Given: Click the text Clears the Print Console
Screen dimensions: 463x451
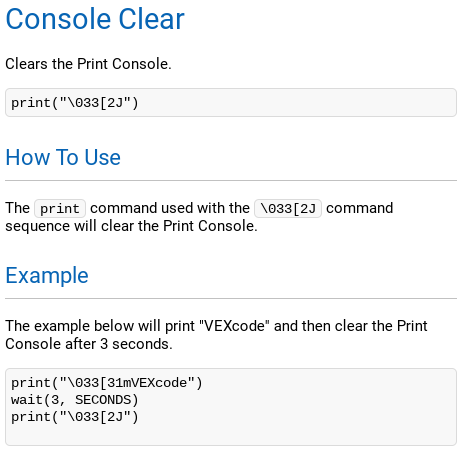Looking at the screenshot, I should tap(88, 64).
